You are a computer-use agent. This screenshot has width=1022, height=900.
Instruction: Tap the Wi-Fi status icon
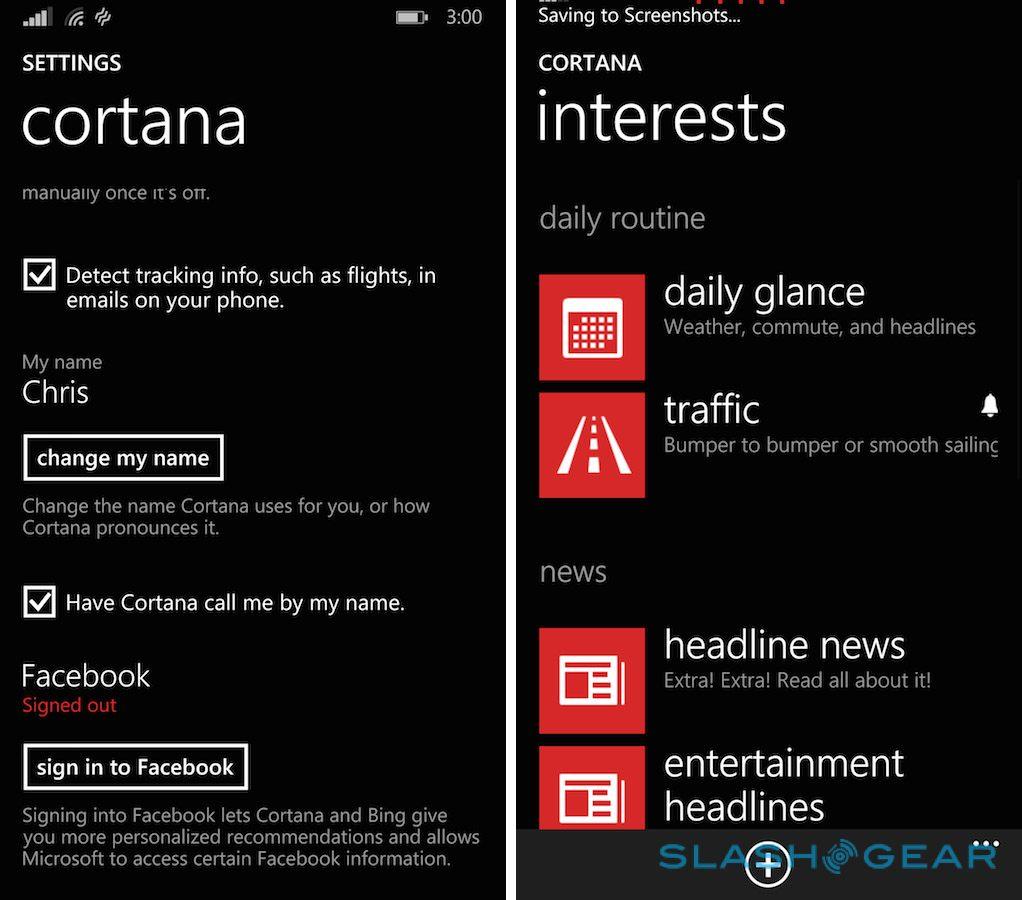click(x=75, y=18)
